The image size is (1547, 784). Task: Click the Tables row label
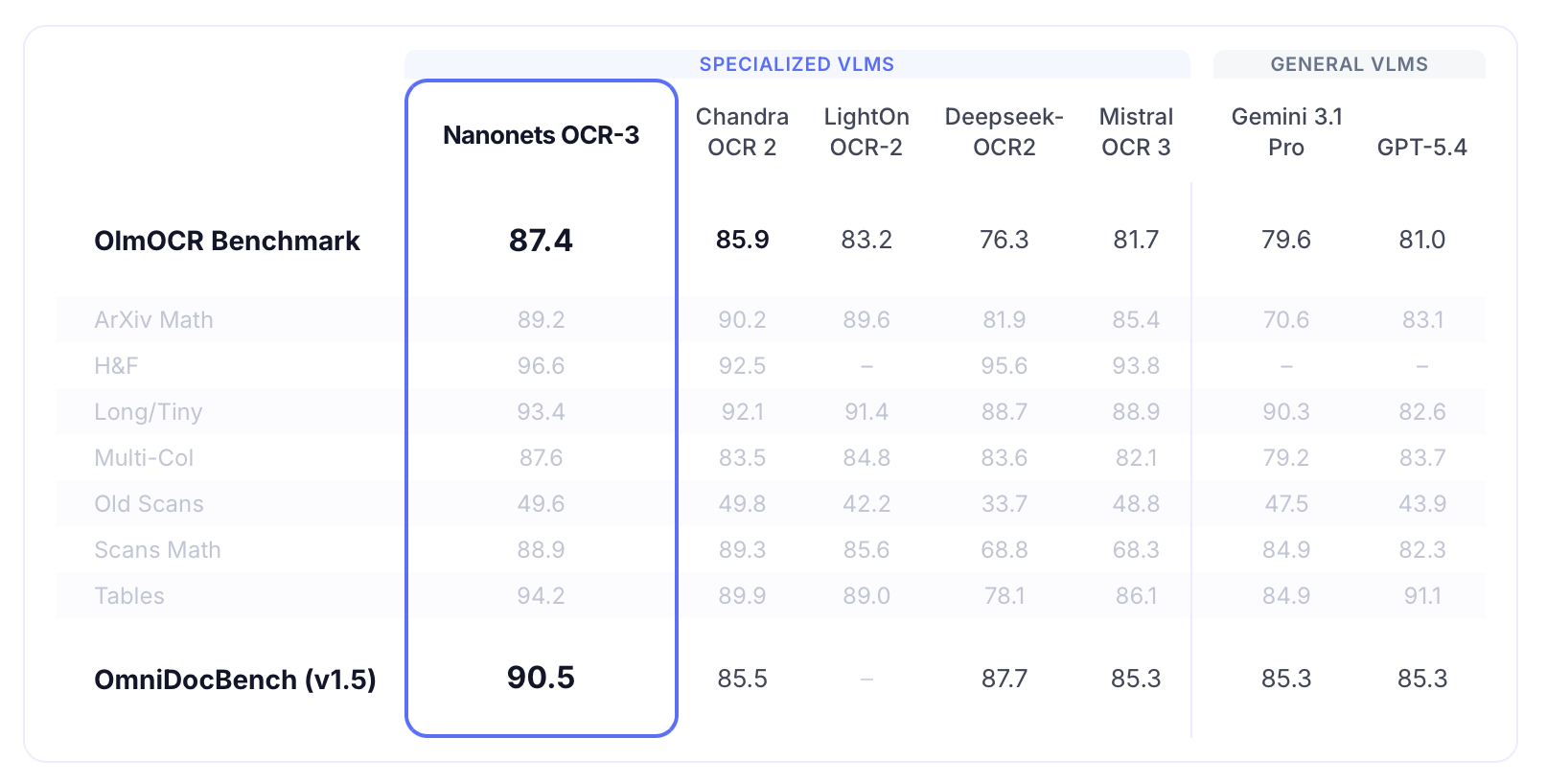pos(129,596)
